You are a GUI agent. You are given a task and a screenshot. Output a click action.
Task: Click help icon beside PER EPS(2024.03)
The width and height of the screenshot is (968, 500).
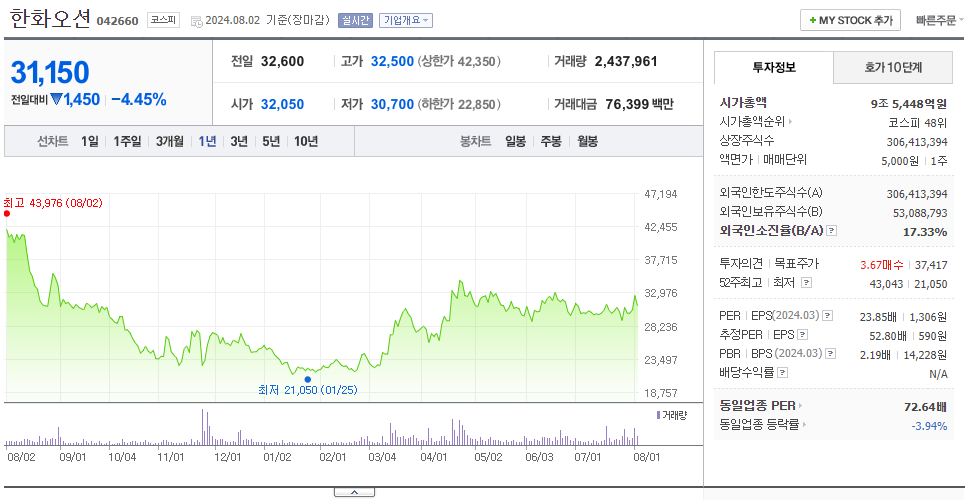[828, 316]
